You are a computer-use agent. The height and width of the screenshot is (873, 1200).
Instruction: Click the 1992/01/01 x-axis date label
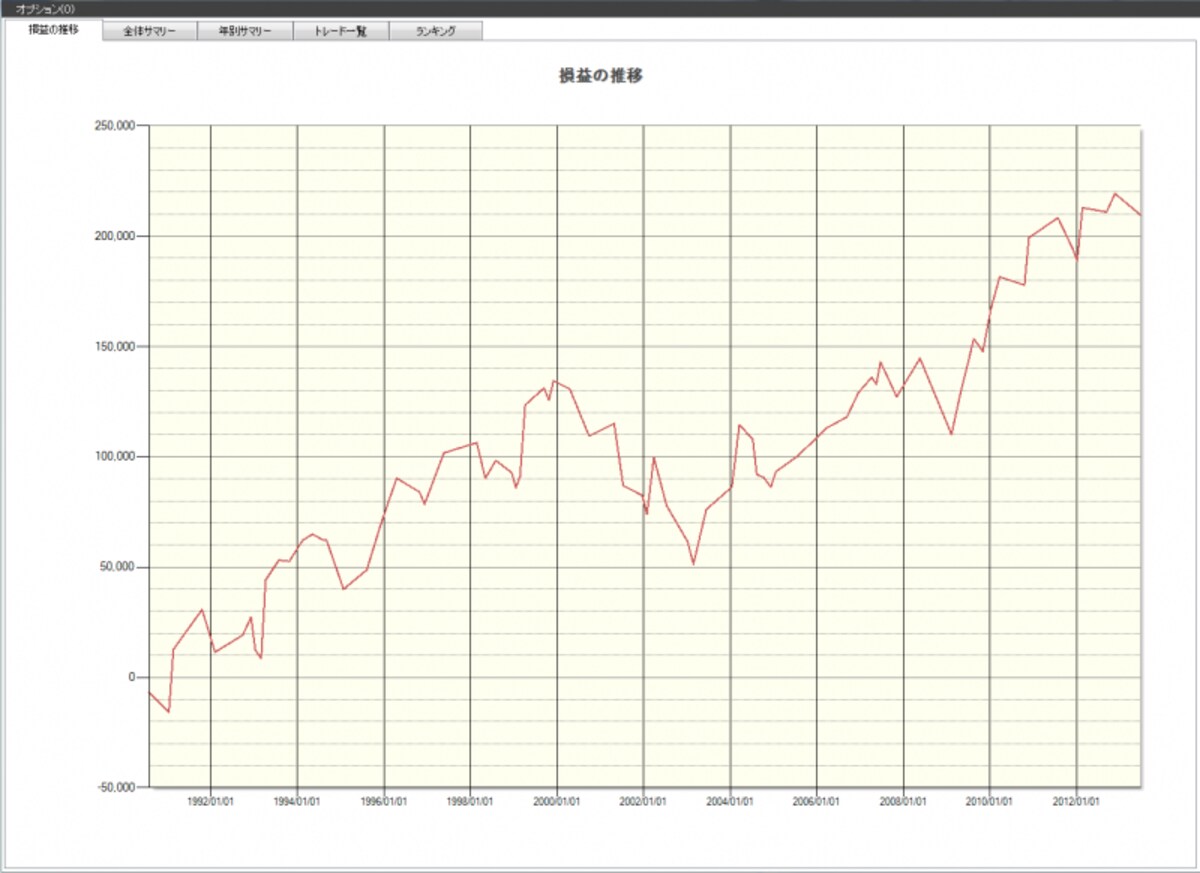pos(211,801)
